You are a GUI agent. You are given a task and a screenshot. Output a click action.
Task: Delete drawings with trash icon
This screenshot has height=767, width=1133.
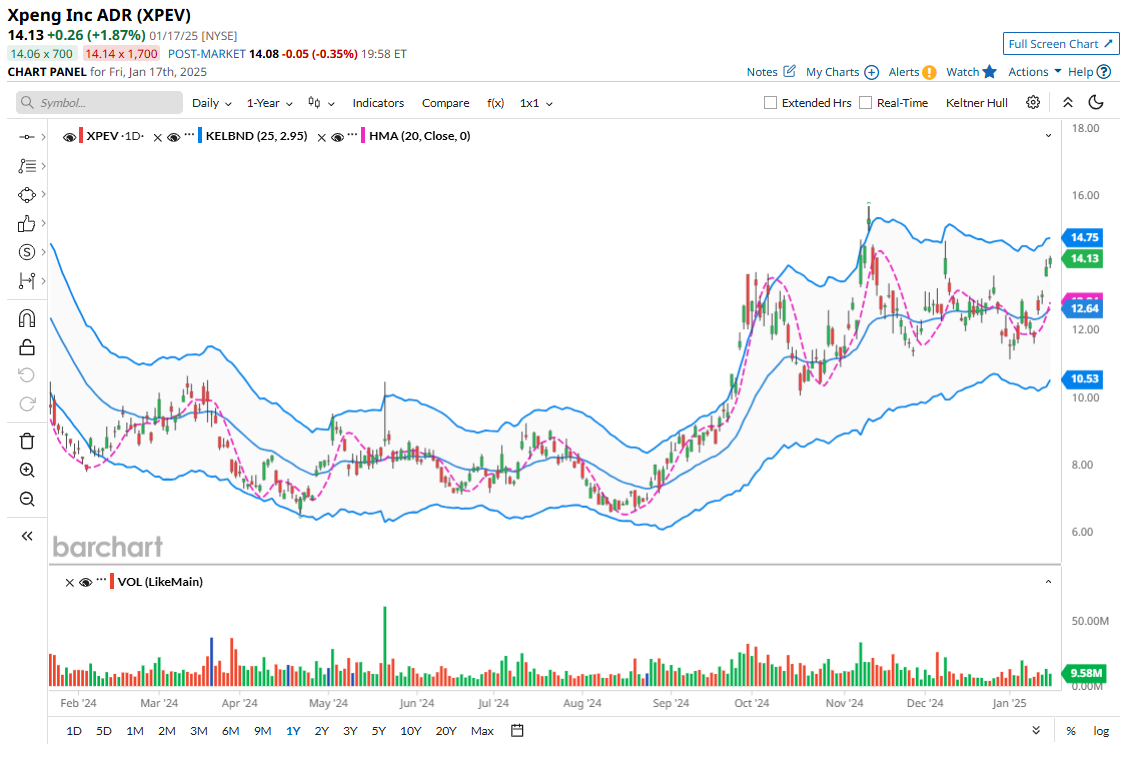27,441
